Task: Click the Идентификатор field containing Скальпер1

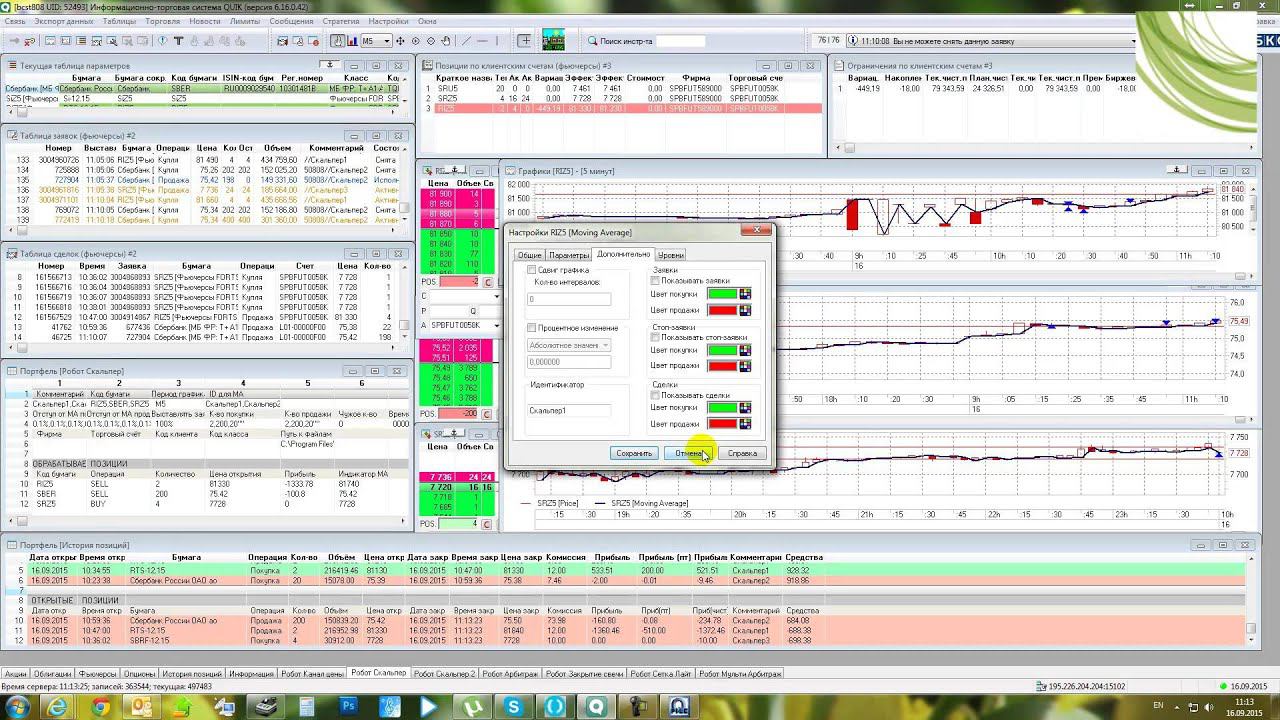Action: click(569, 411)
